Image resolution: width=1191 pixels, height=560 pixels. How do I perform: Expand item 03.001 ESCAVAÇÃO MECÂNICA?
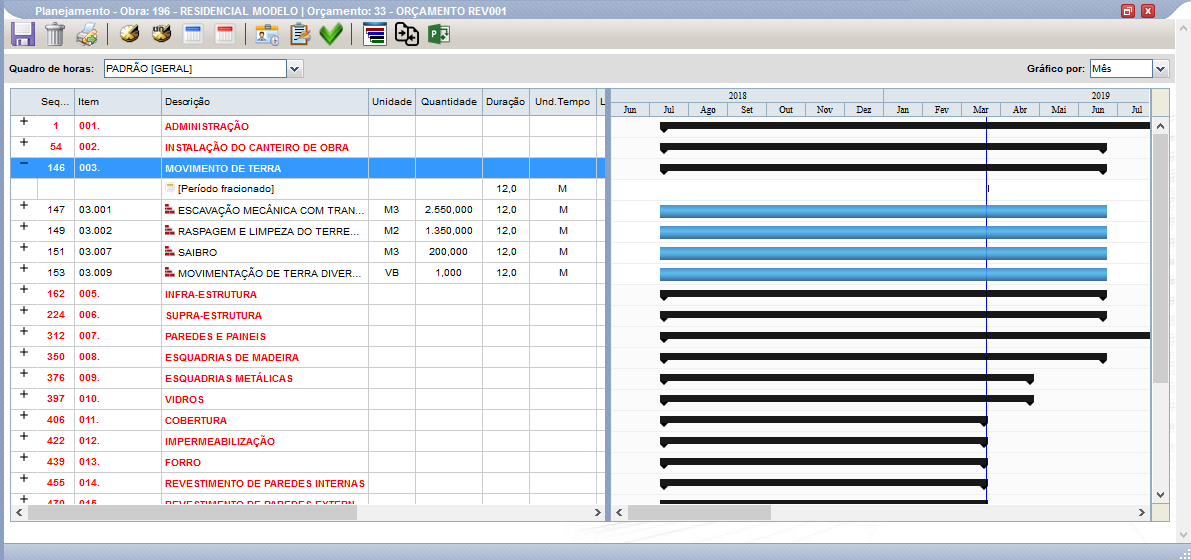[x=24, y=205]
